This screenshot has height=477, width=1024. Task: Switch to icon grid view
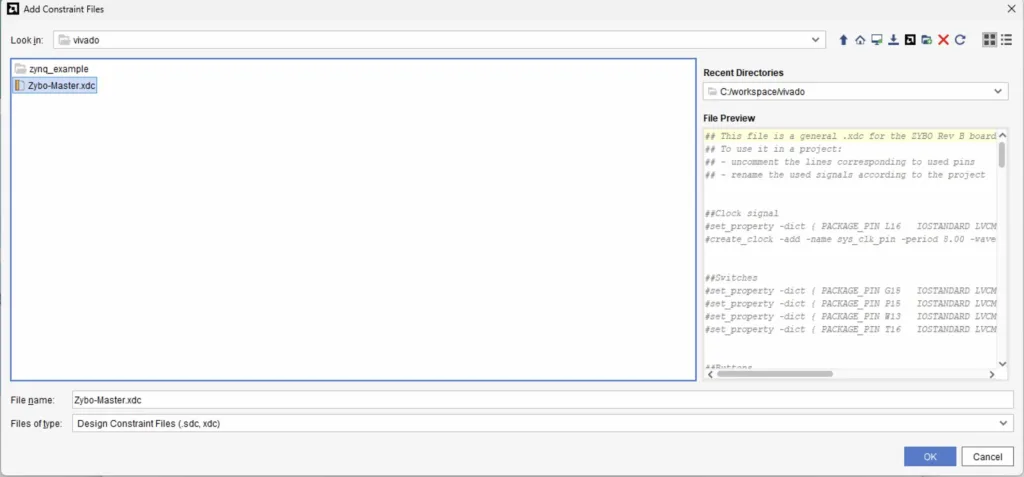pos(989,40)
